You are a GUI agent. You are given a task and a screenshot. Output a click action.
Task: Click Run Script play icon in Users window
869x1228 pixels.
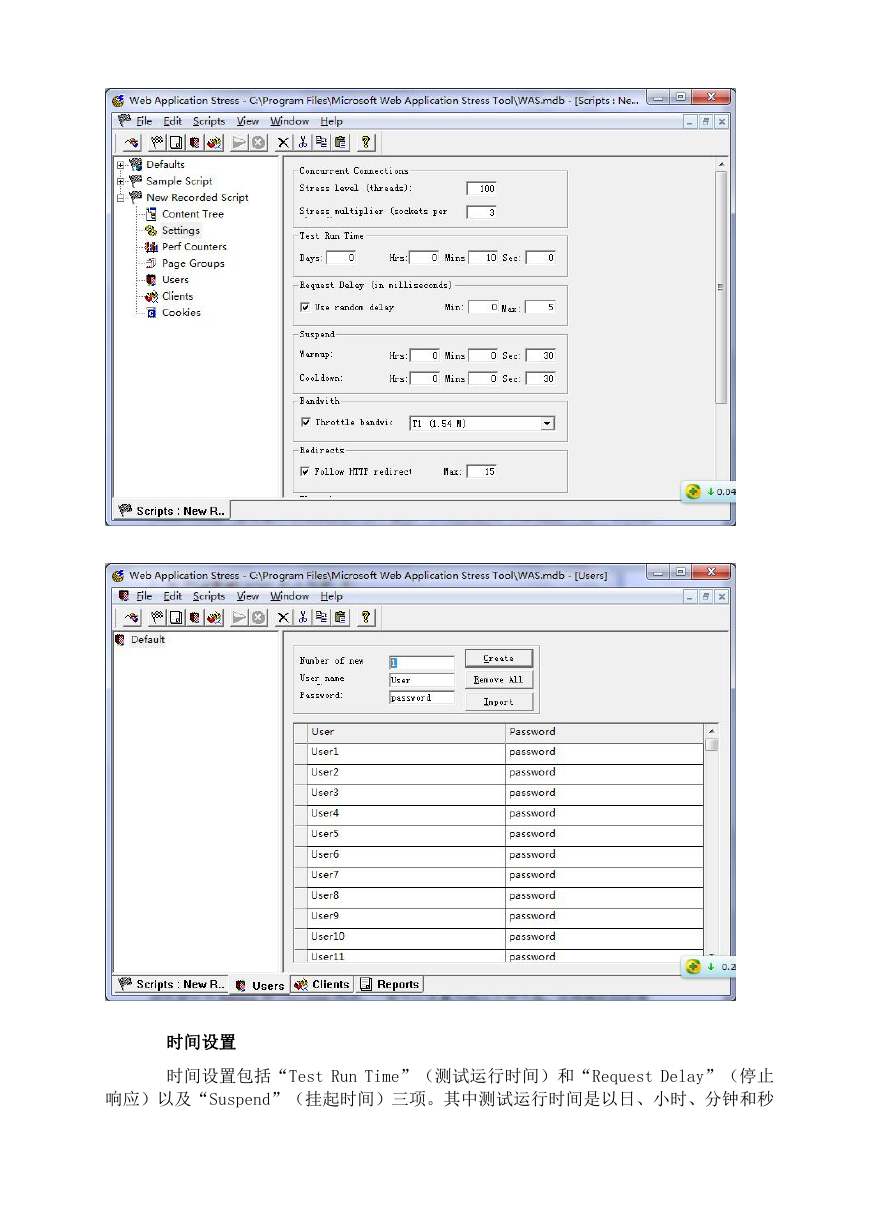coord(239,617)
